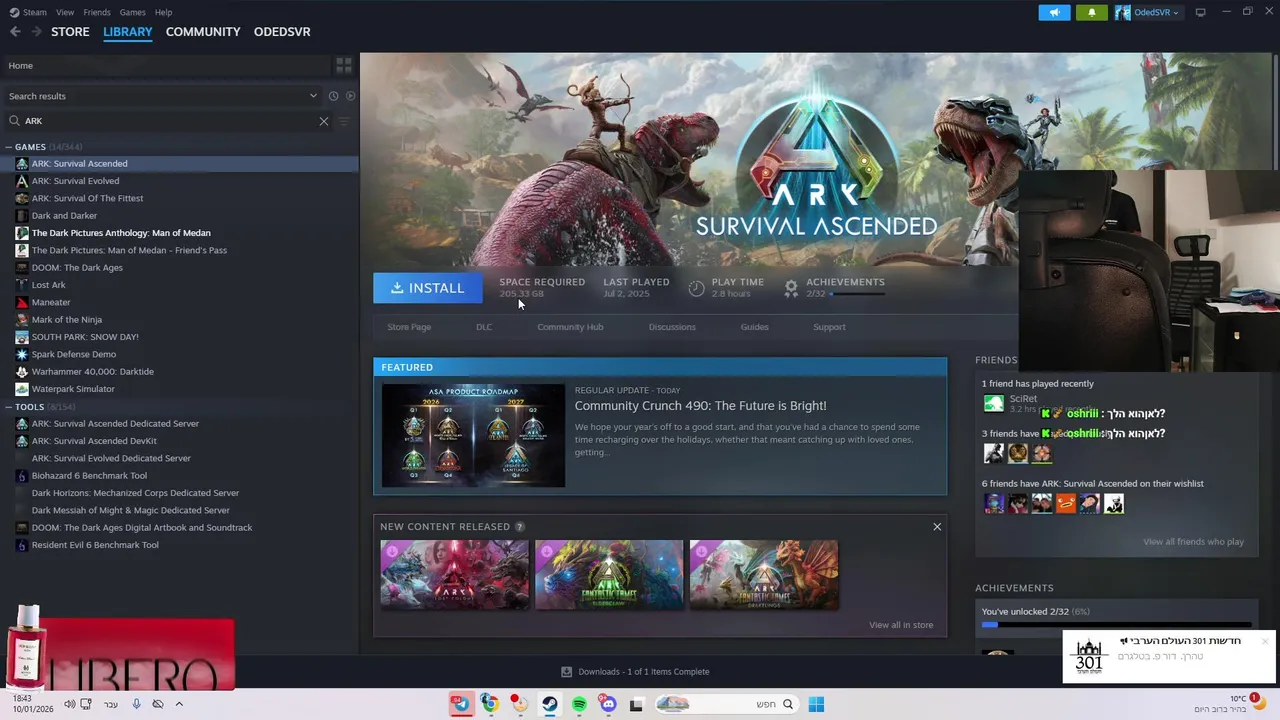The width and height of the screenshot is (1280, 720).
Task: Open the Support link
Action: [829, 327]
